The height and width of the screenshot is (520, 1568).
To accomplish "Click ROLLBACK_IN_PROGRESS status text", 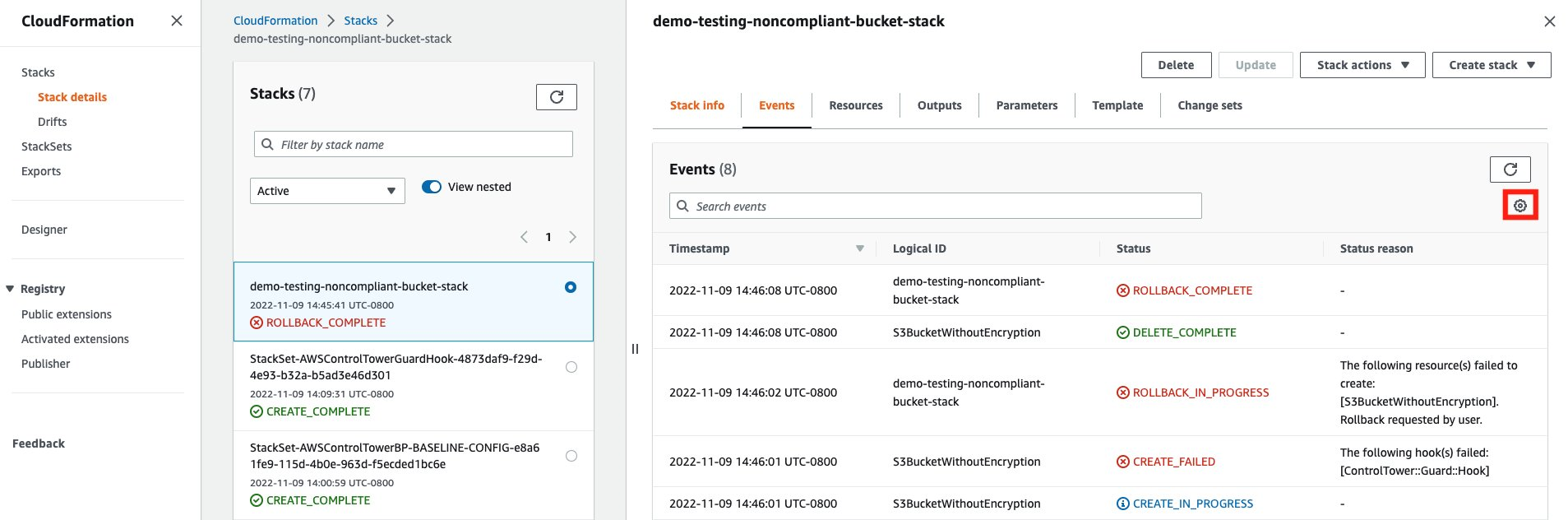I will coord(1201,392).
